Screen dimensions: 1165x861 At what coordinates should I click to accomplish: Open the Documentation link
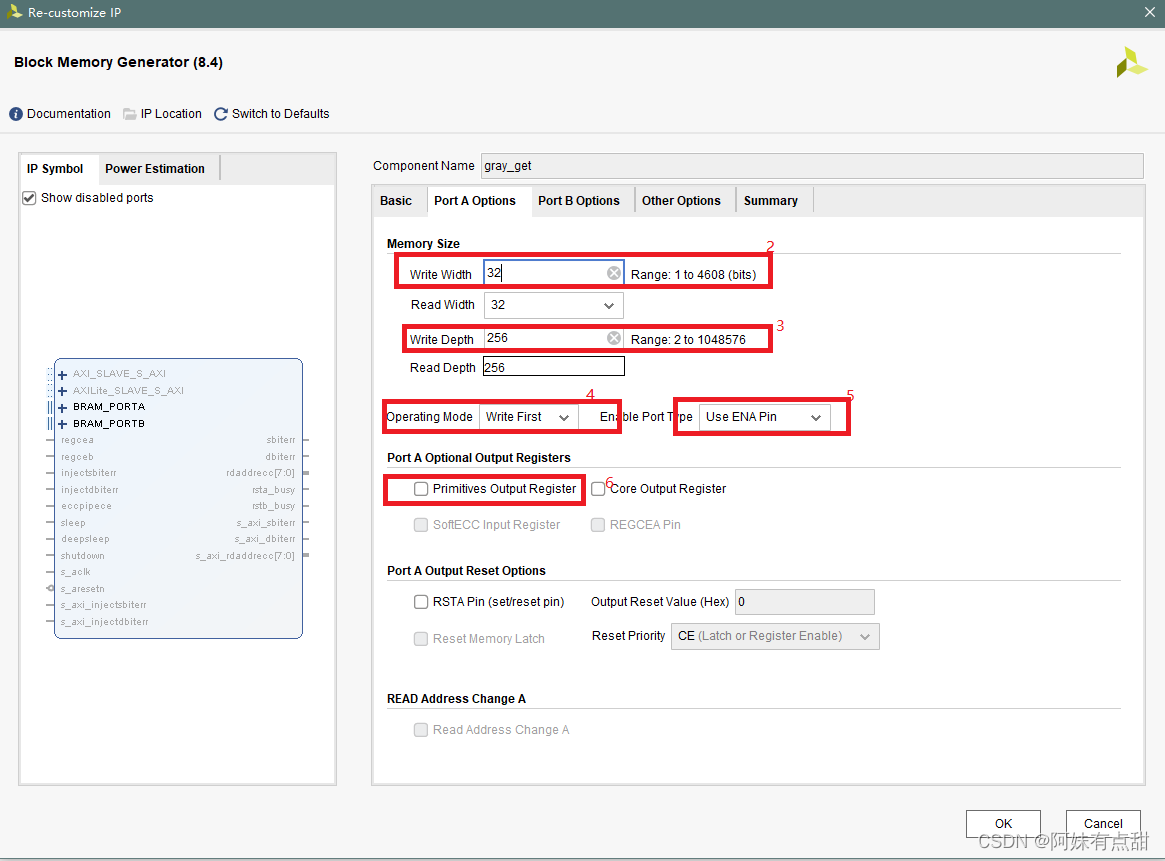(68, 114)
